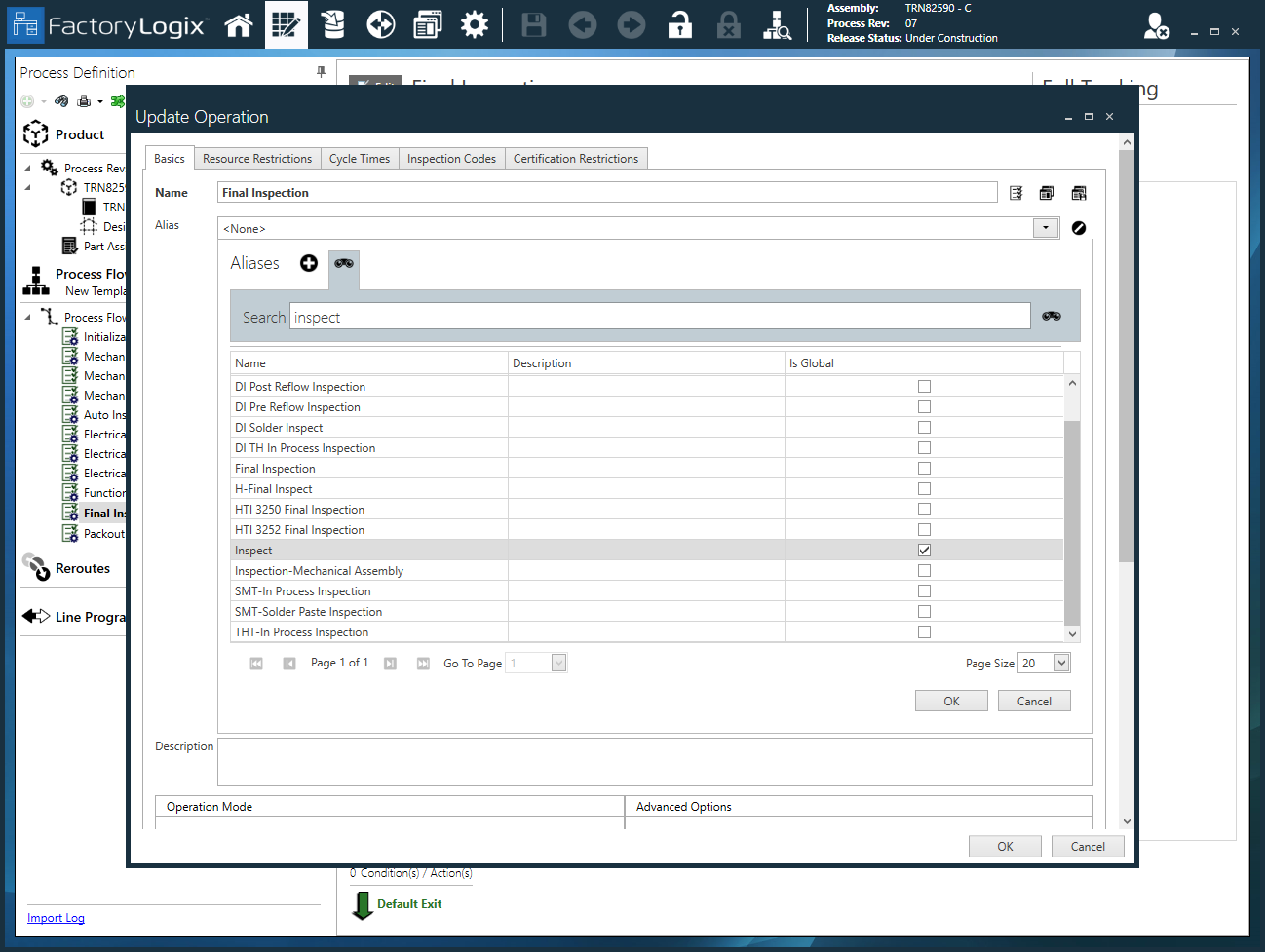Uncheck Is Global on the Inspect alias

coord(923,550)
